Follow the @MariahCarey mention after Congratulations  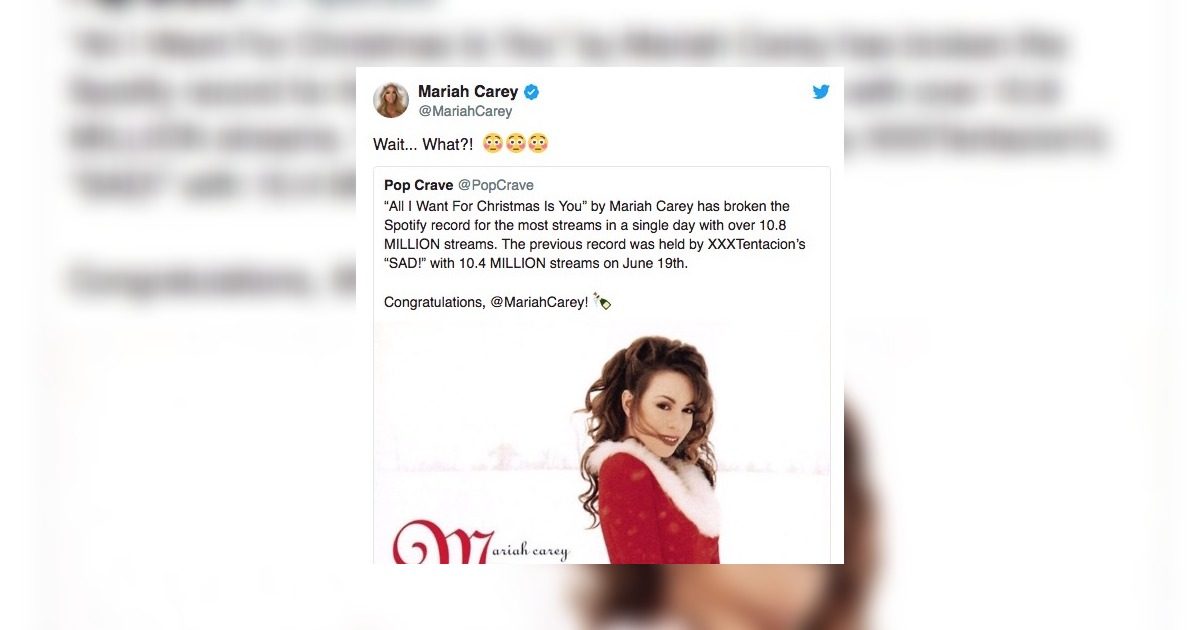pyautogui.click(x=539, y=302)
